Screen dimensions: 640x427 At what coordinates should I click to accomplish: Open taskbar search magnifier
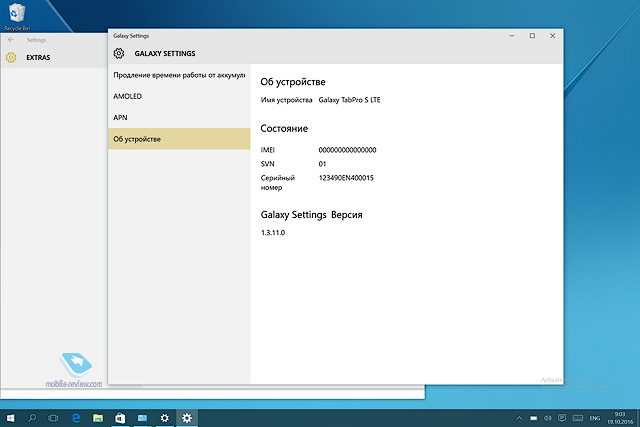(32, 418)
